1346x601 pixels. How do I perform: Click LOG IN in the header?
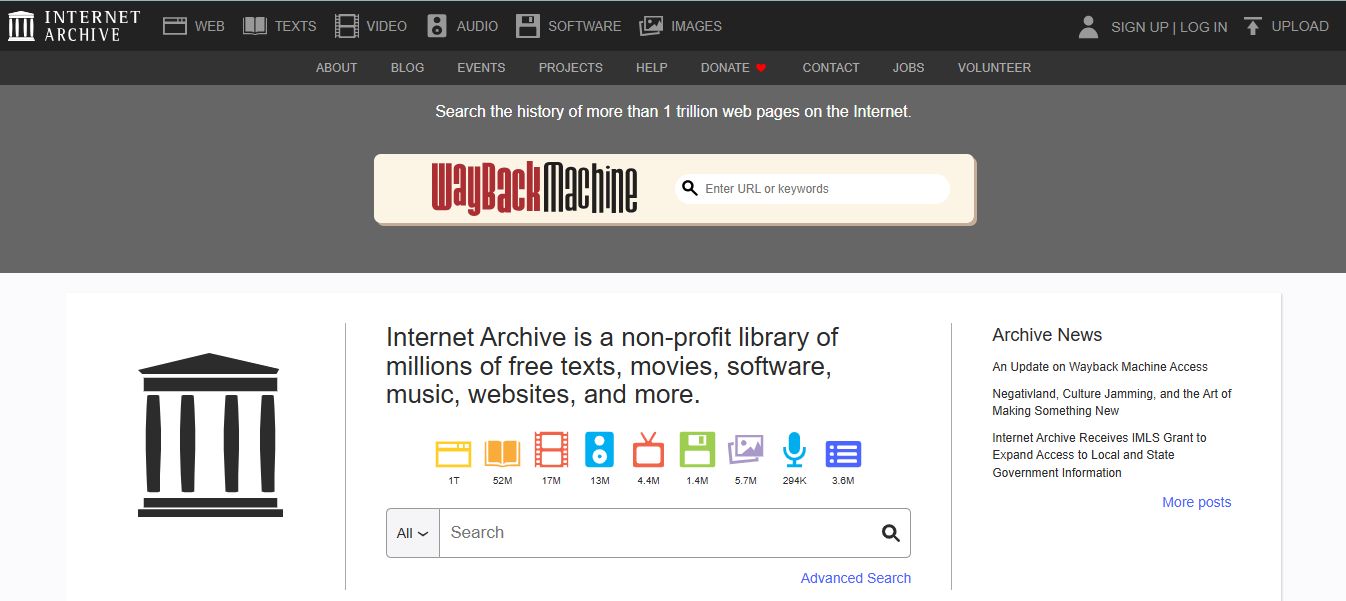(1203, 27)
